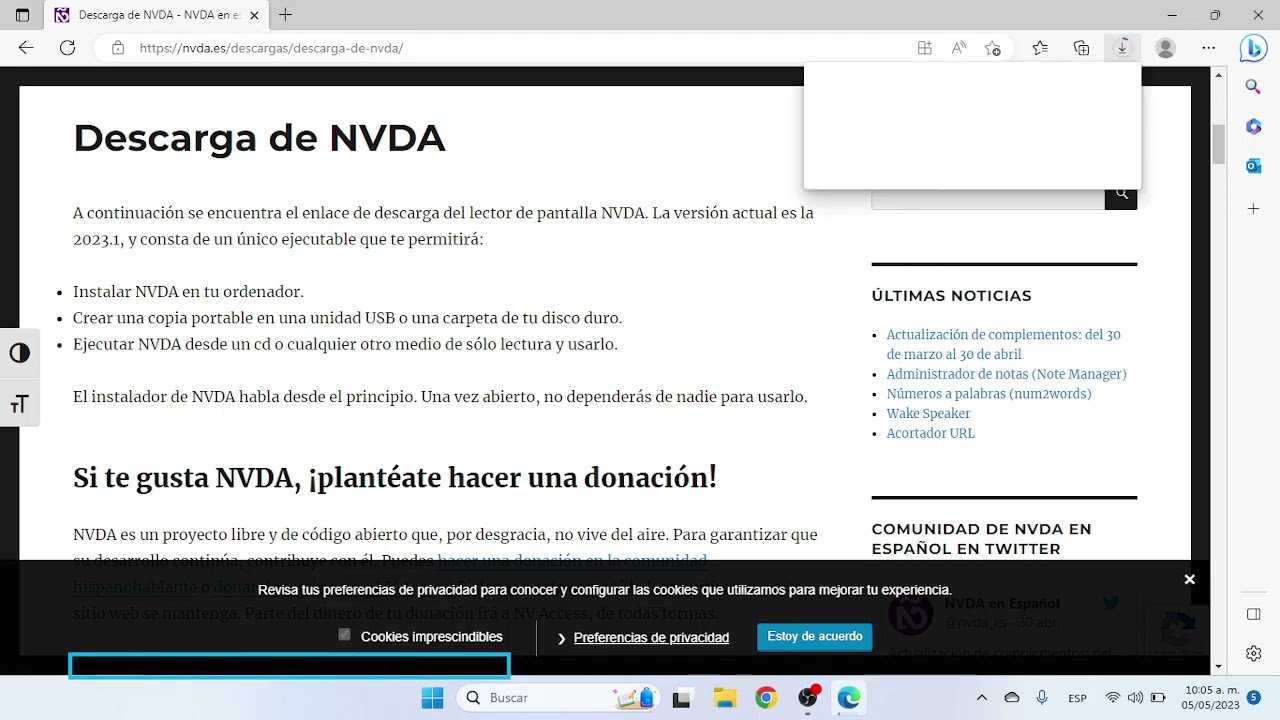Open OneDrive cloud tray icon
Screen dimensions: 1280x720
pyautogui.click(x=1012, y=698)
